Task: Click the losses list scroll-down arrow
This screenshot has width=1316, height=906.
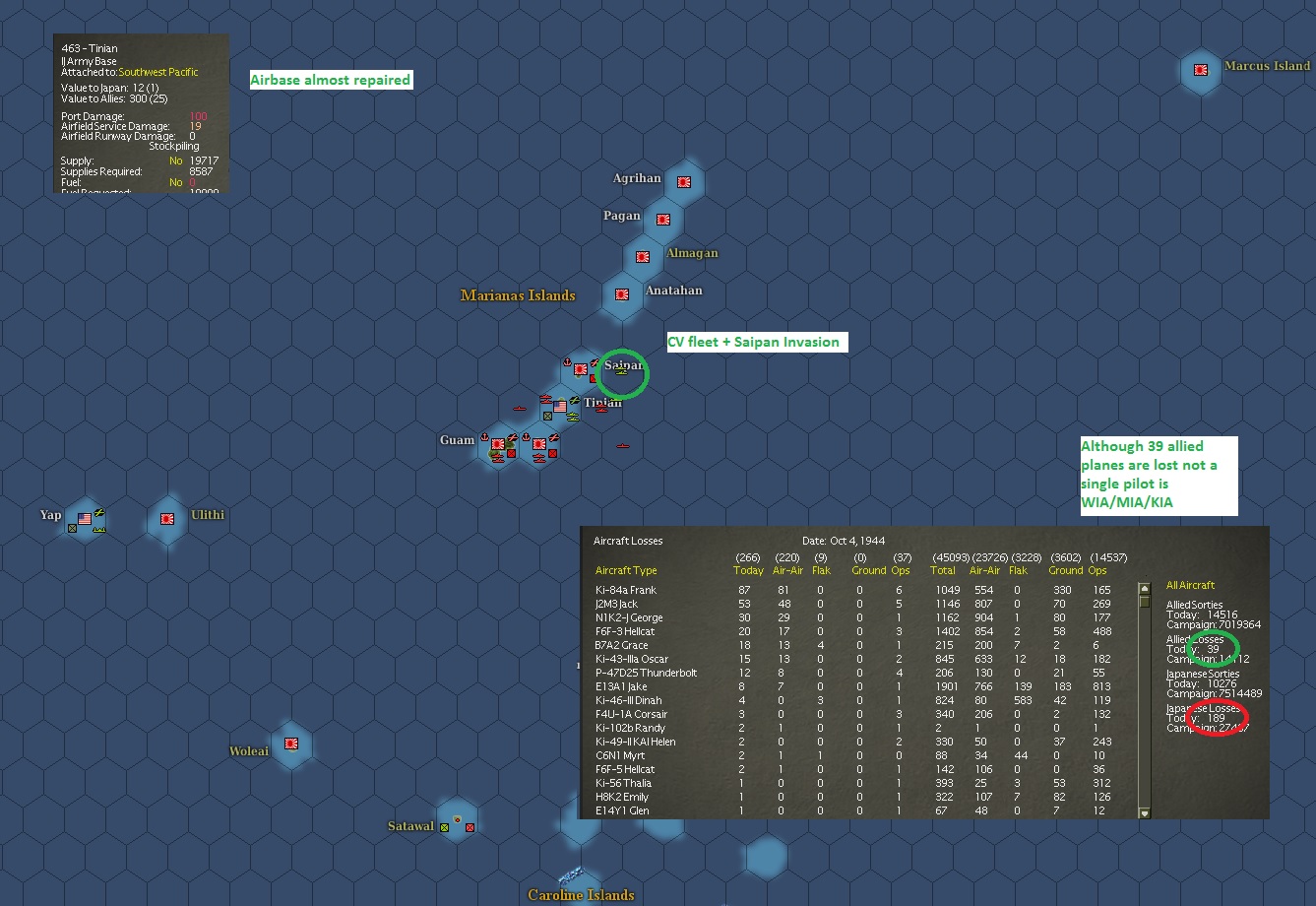Action: click(1145, 813)
